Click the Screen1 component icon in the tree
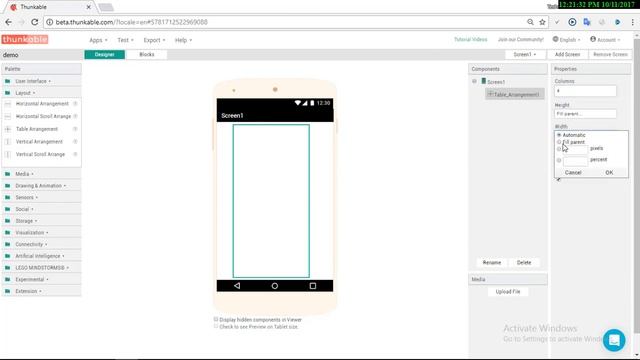This screenshot has height=360, width=640. (484, 81)
